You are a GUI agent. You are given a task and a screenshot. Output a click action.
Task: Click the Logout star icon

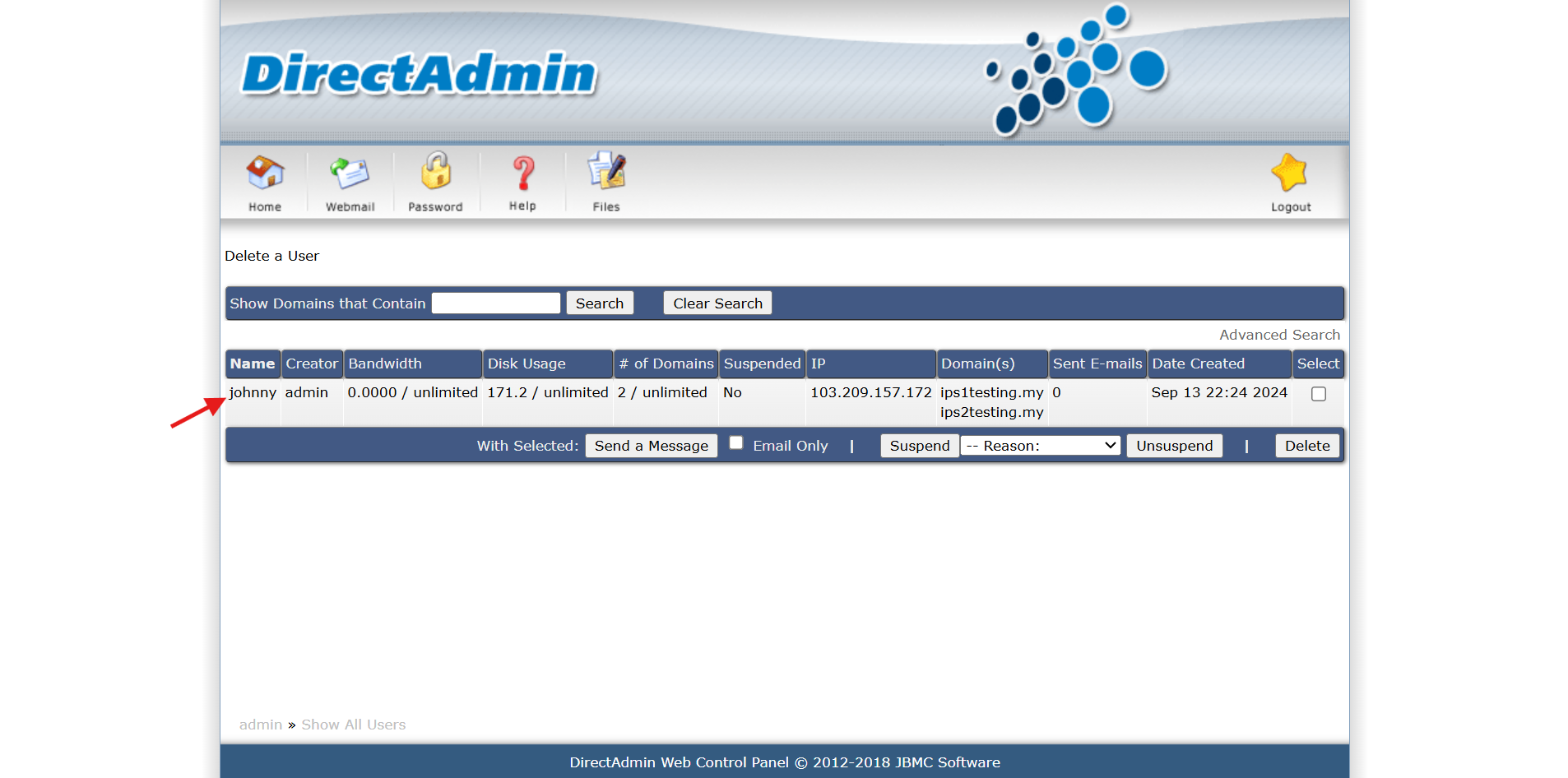(1290, 183)
